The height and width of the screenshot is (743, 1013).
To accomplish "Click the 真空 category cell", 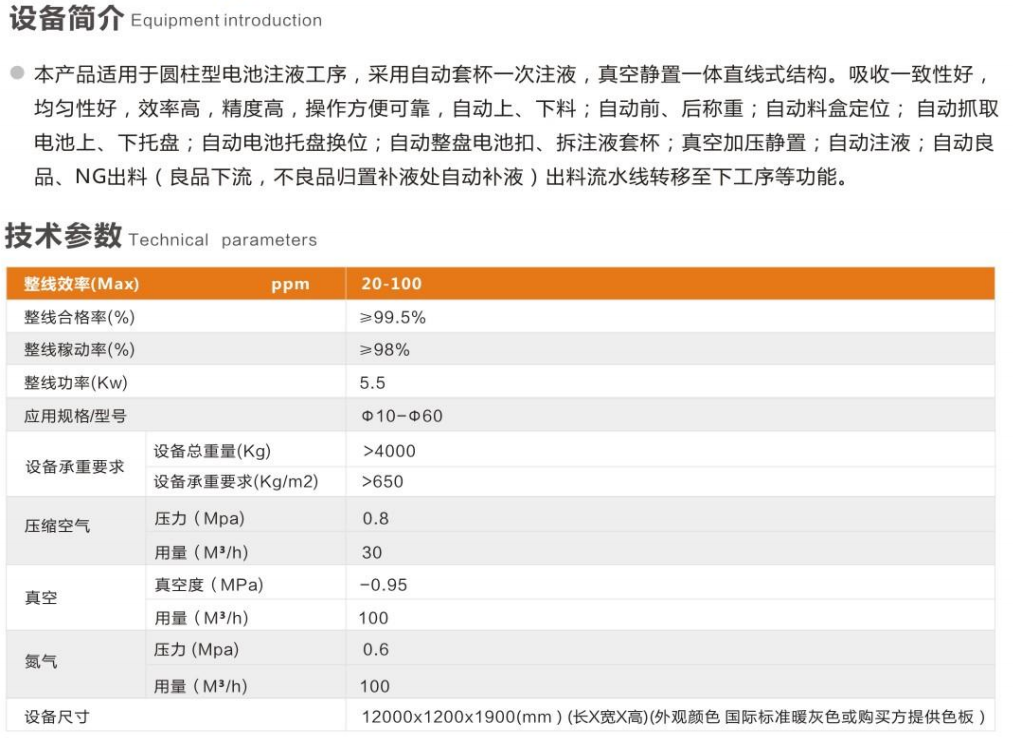I will click(x=41, y=598).
